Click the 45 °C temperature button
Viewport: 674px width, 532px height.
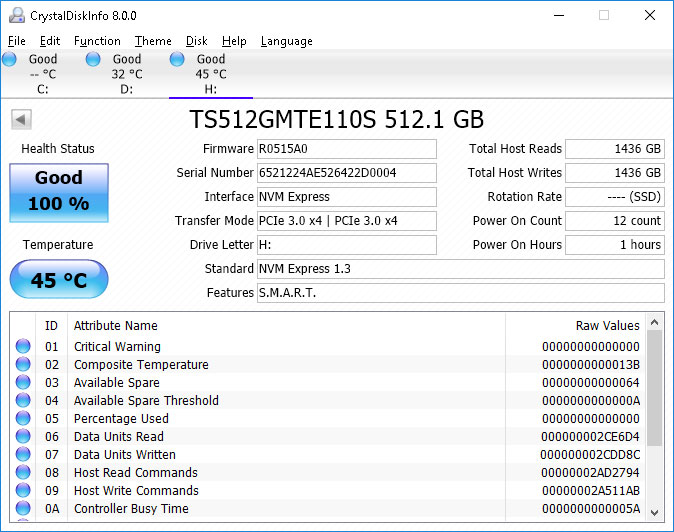[x=59, y=280]
